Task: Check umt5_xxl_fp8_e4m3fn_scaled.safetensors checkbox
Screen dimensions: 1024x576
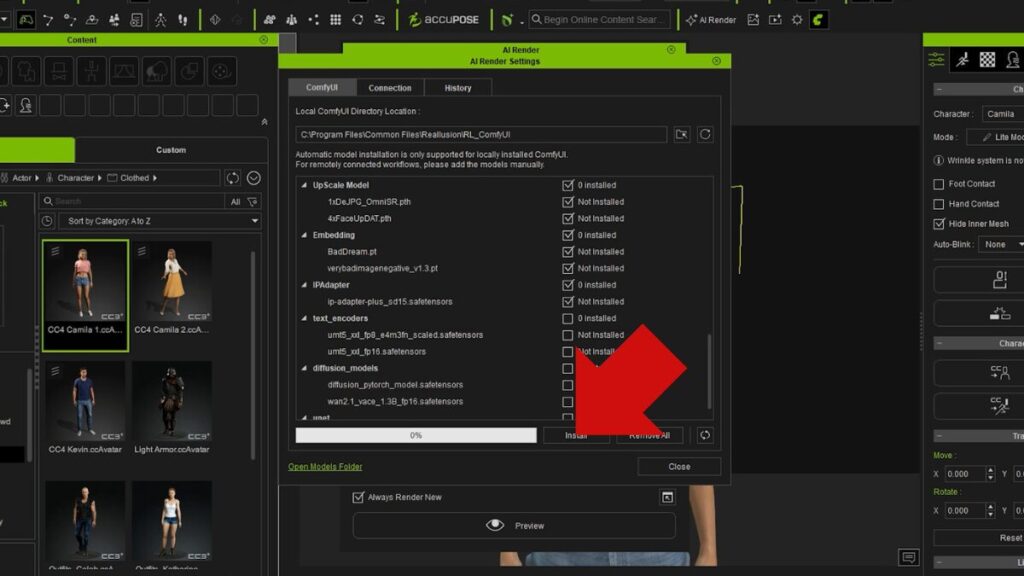Action: coord(568,335)
